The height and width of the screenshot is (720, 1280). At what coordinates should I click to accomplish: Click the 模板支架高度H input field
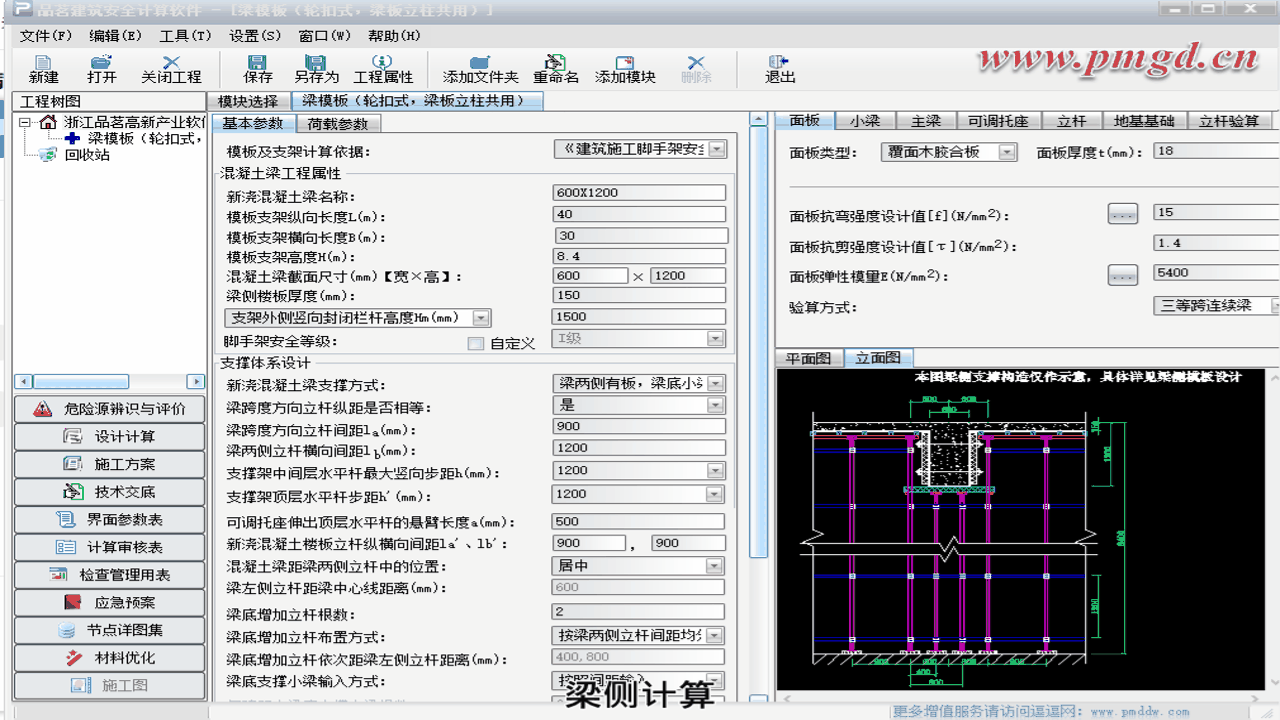639,256
